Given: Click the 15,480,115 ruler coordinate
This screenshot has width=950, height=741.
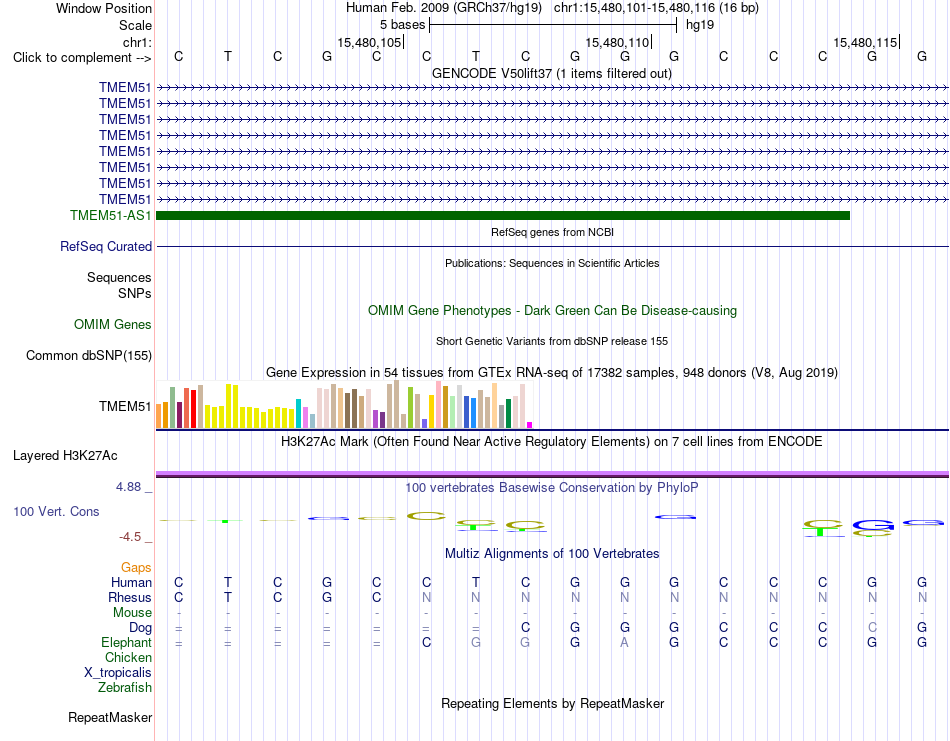Looking at the screenshot, I should (x=865, y=42).
